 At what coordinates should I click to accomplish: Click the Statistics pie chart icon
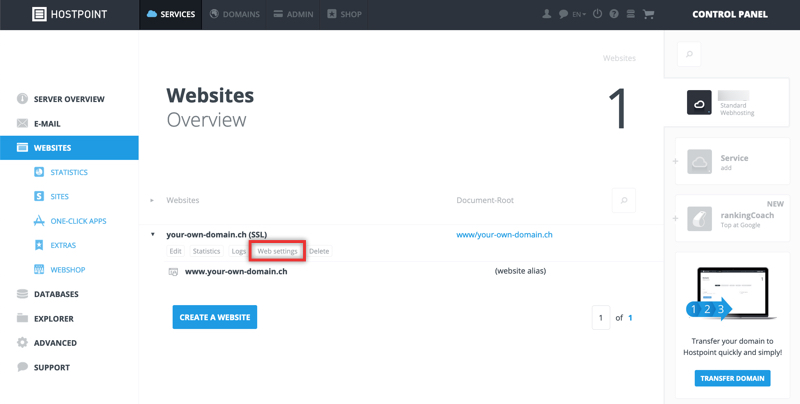[x=39, y=172]
